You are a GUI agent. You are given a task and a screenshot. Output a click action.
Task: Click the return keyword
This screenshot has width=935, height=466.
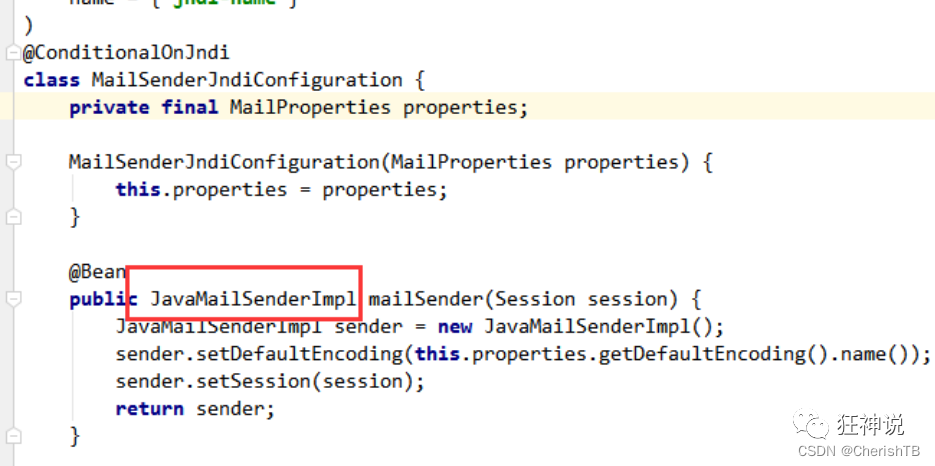[150, 409]
